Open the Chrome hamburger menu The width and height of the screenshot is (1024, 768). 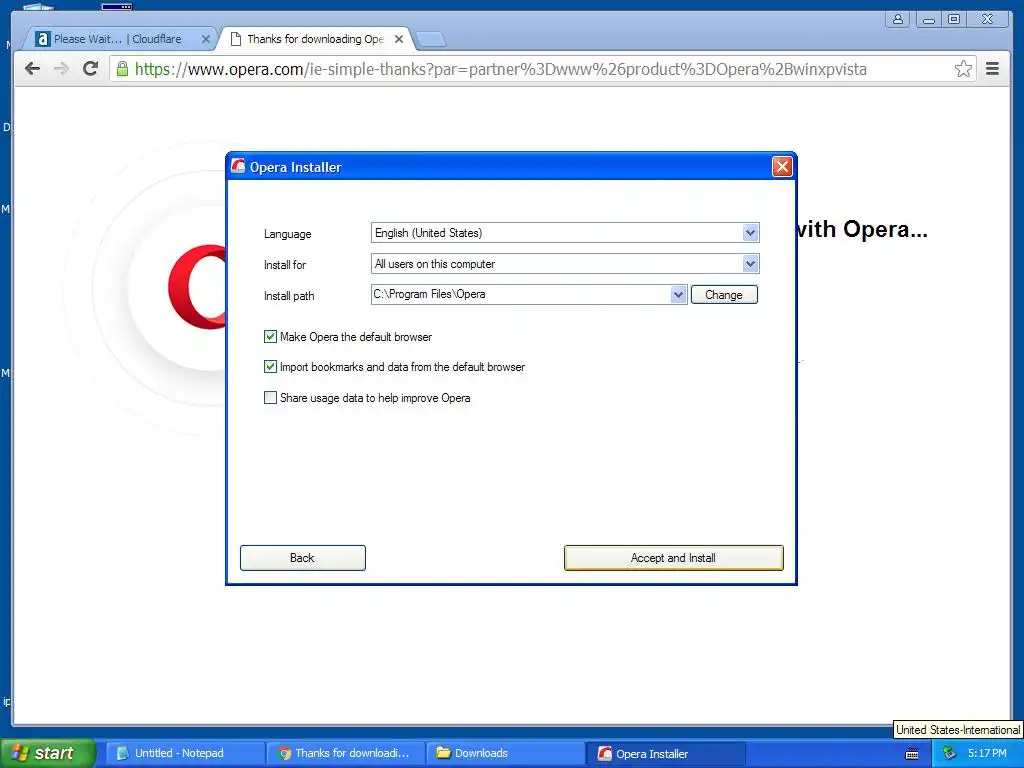pos(992,69)
